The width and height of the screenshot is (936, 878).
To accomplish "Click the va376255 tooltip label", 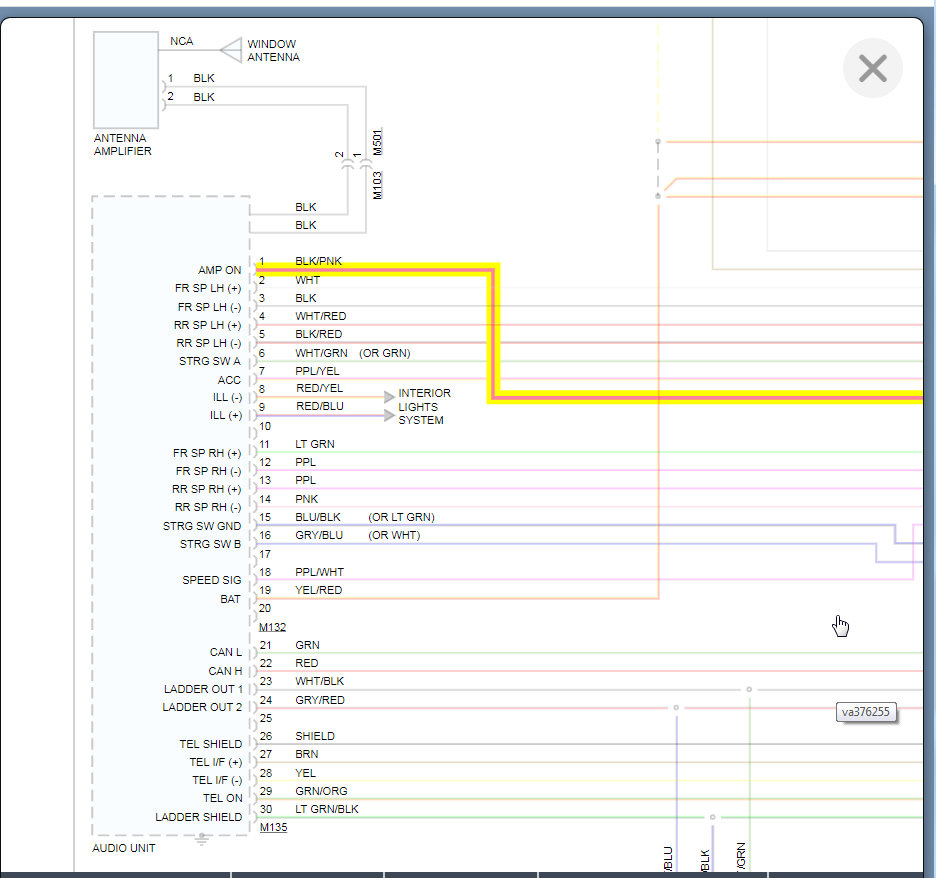I will point(865,712).
